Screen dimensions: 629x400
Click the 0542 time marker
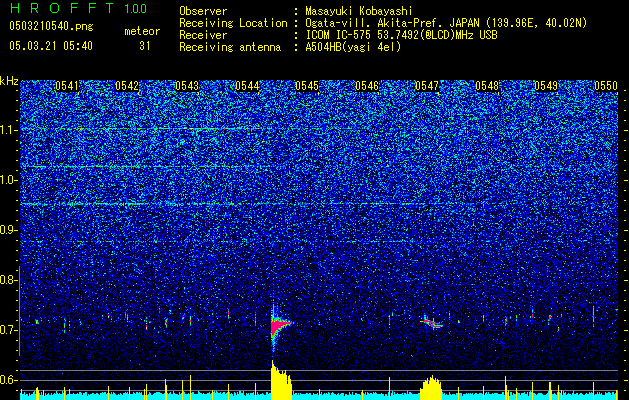(x=127, y=86)
